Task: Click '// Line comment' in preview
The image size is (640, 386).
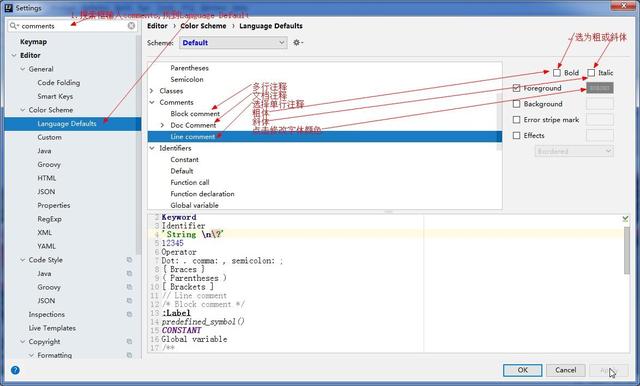Action: tap(194, 295)
